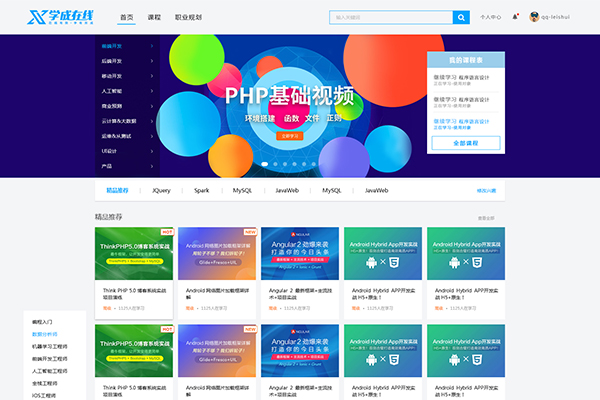The height and width of the screenshot is (400, 600).
Task: Open the first-row Angular 2 course title
Action: tap(300, 294)
